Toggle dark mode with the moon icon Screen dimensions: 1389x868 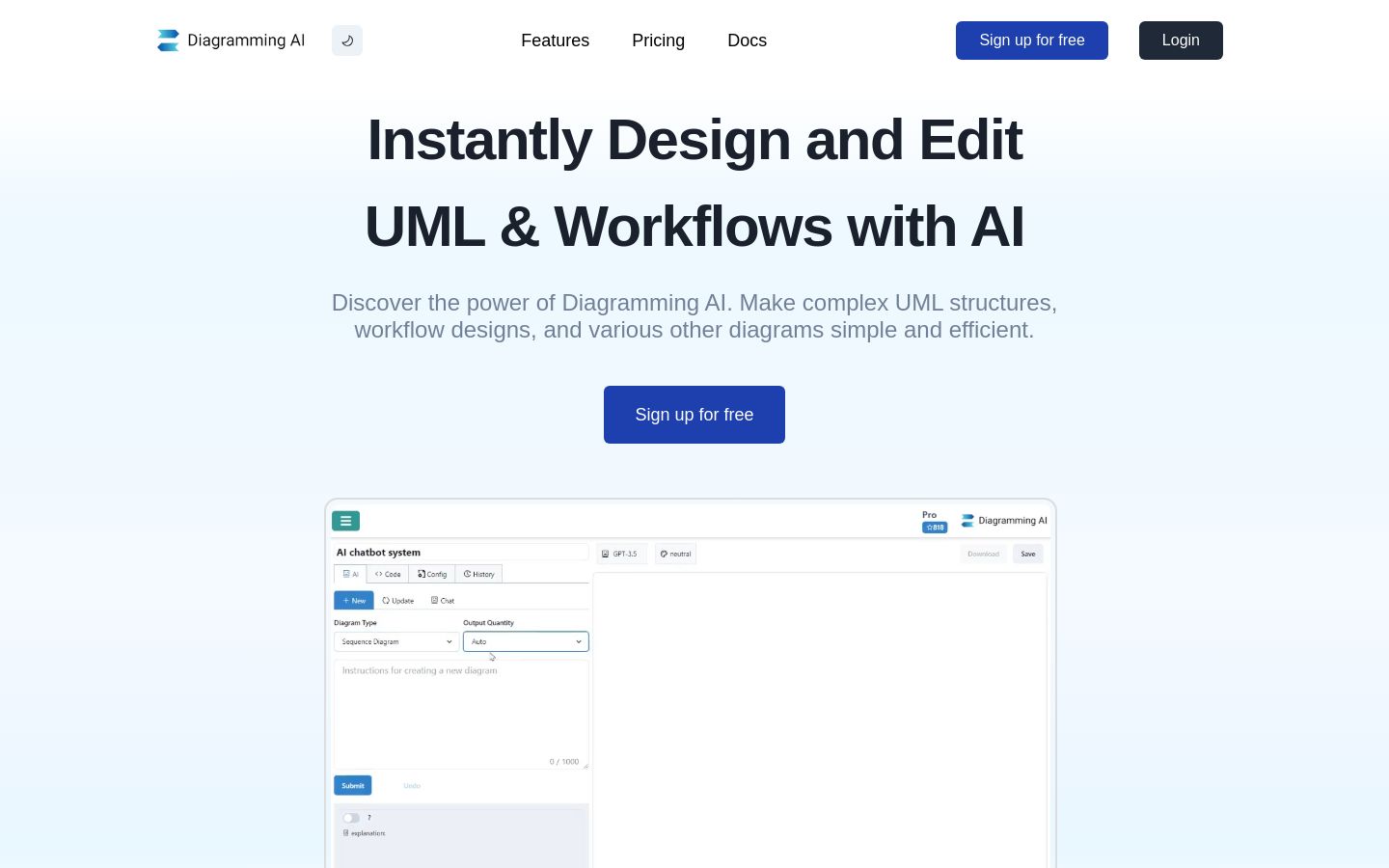pyautogui.click(x=347, y=41)
